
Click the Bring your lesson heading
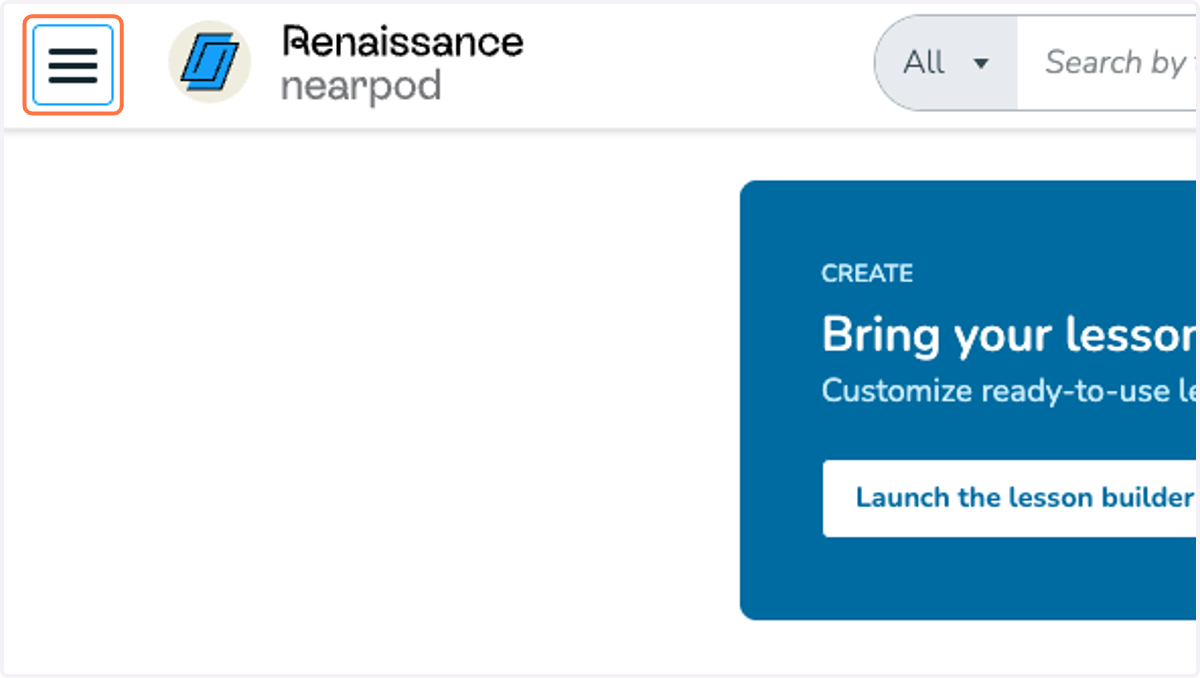click(1010, 335)
